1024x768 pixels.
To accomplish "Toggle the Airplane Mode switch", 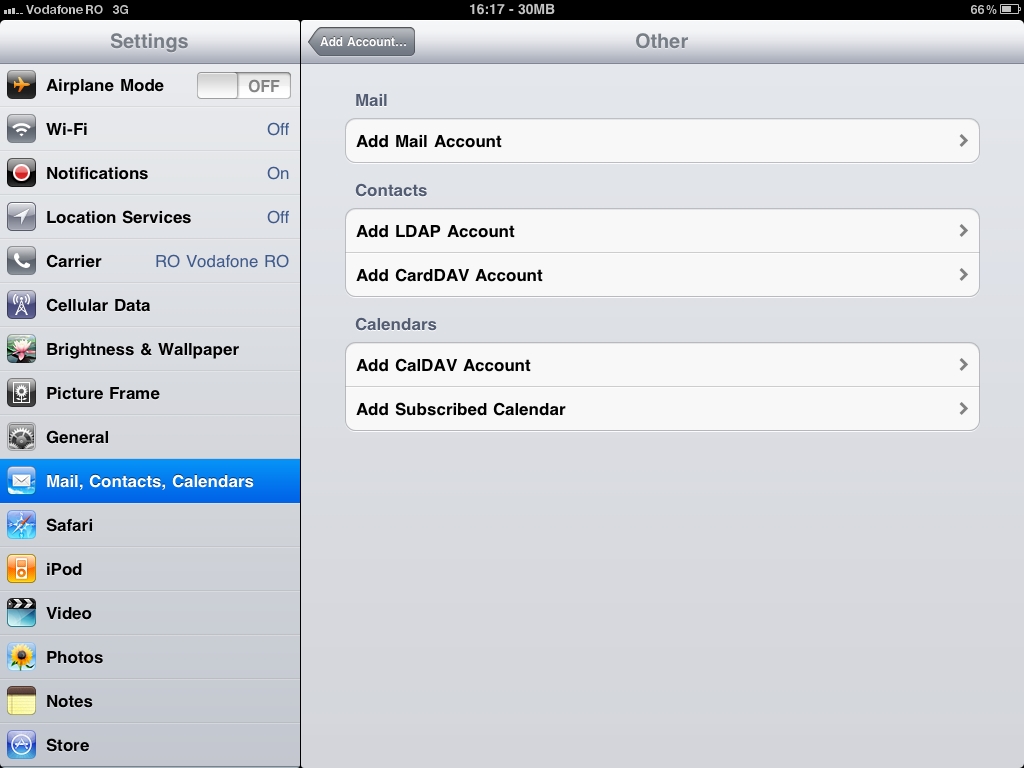I will (244, 86).
